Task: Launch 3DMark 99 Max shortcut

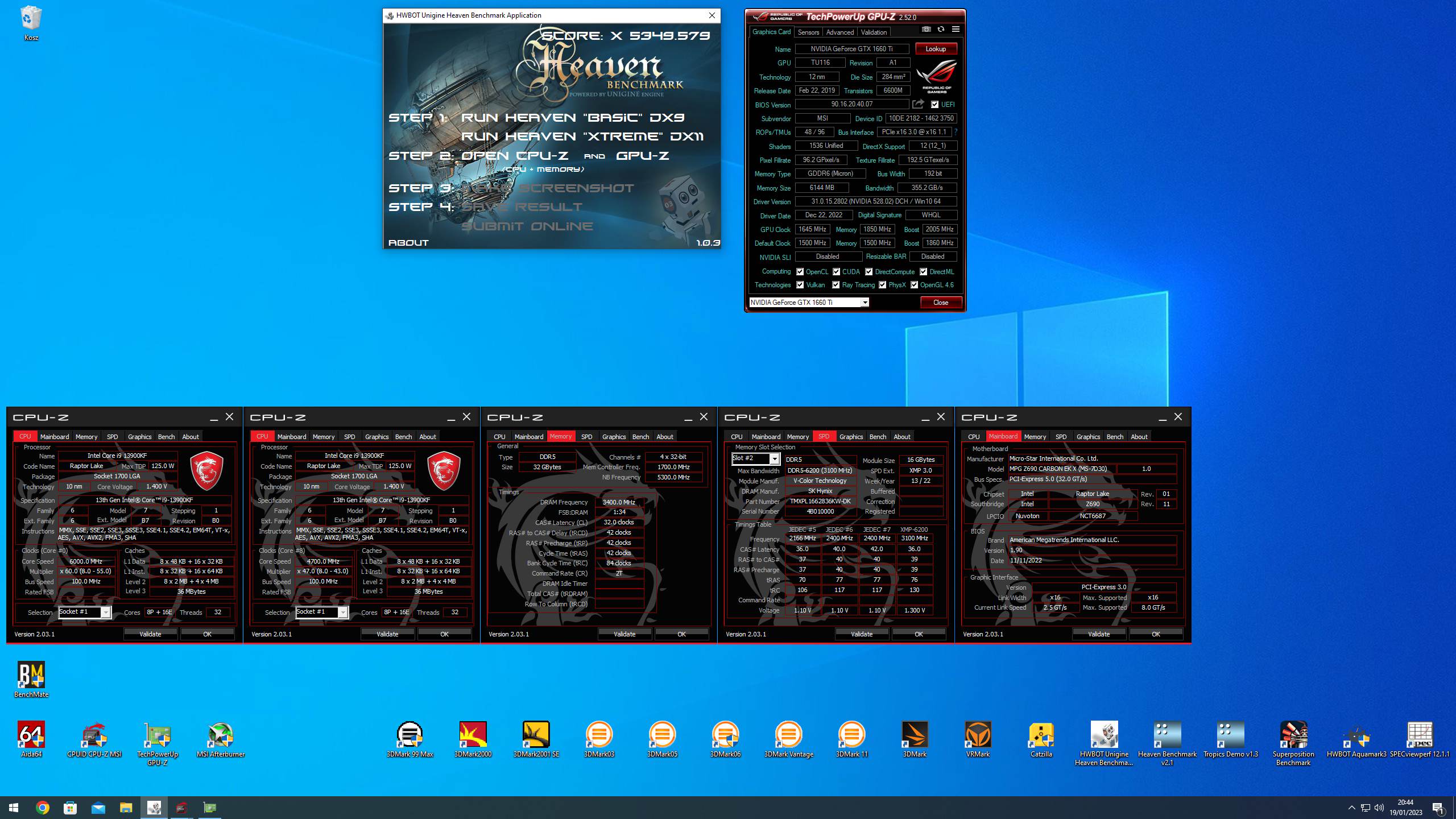Action: point(409,739)
